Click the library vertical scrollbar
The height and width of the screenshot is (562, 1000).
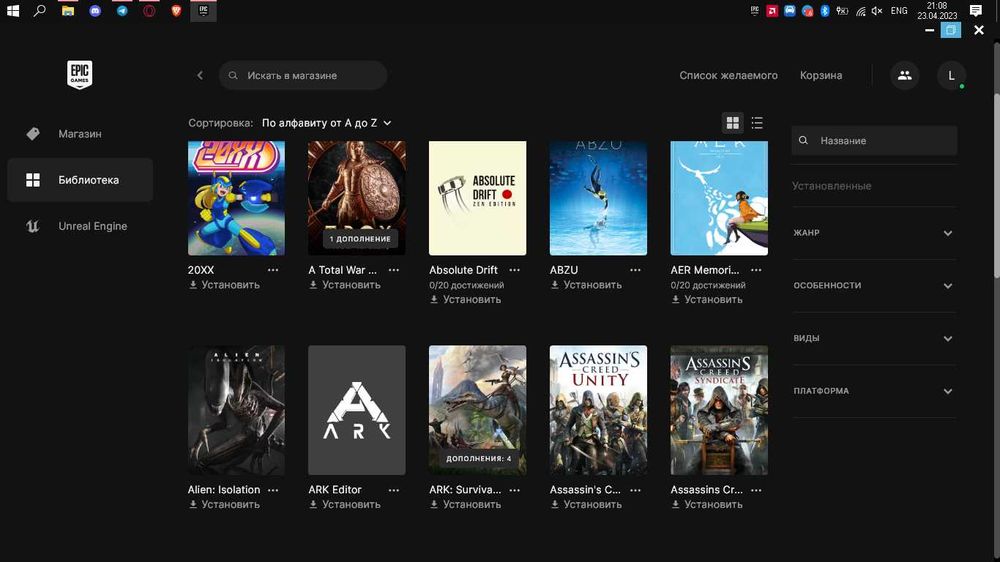[996, 185]
